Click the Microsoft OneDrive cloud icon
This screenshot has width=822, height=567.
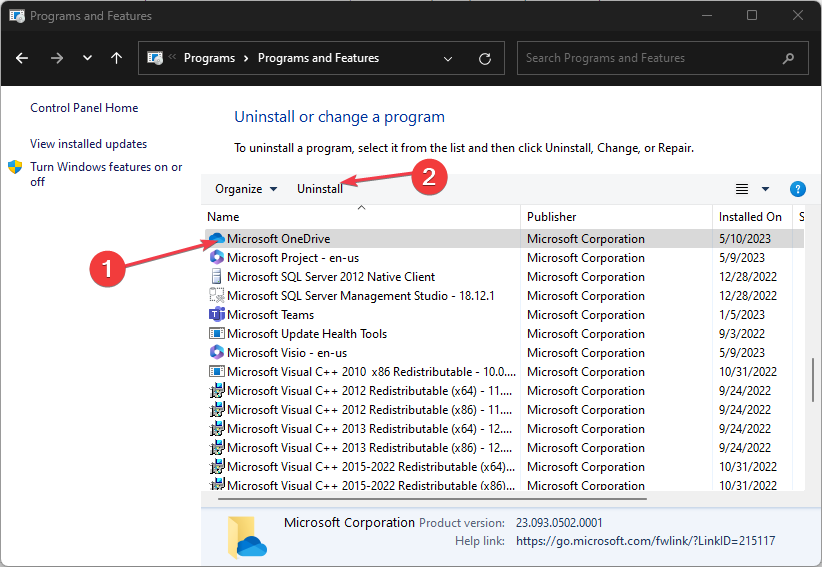[217, 238]
